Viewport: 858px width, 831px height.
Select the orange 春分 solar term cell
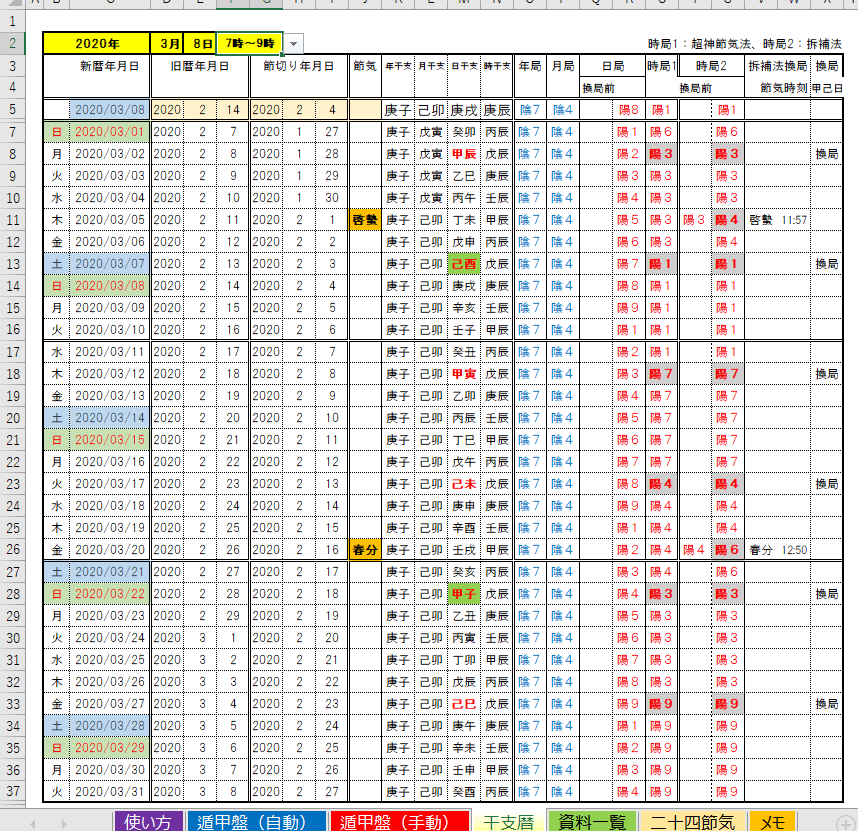click(365, 550)
